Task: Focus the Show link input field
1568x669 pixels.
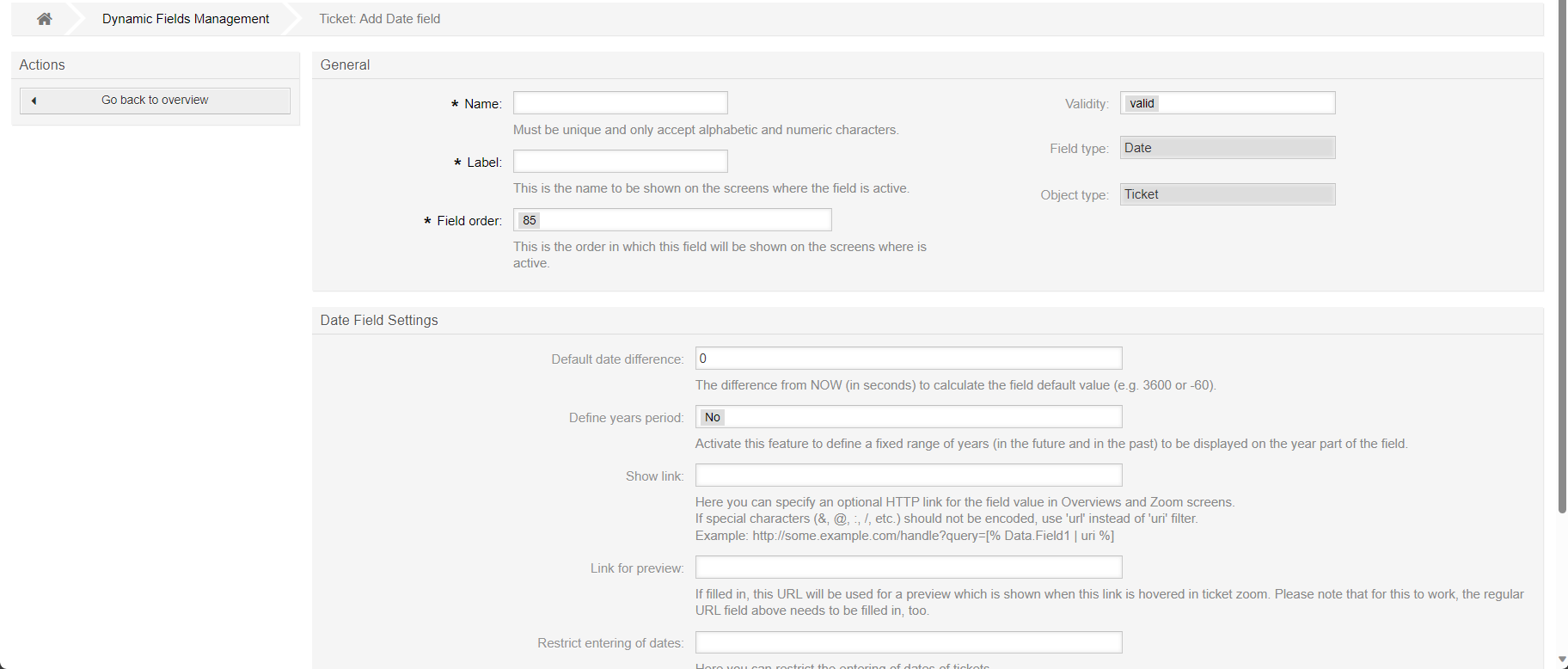Action: (908, 476)
